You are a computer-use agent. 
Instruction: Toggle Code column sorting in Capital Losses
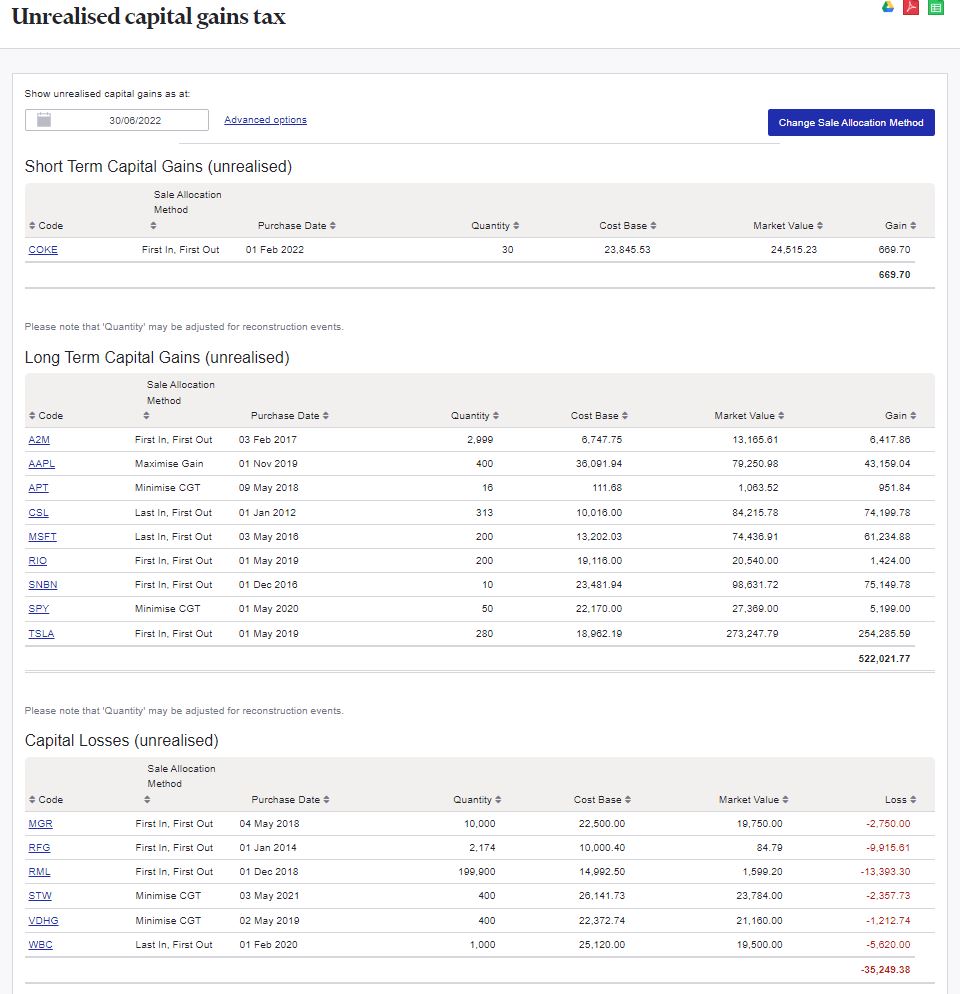coord(46,800)
